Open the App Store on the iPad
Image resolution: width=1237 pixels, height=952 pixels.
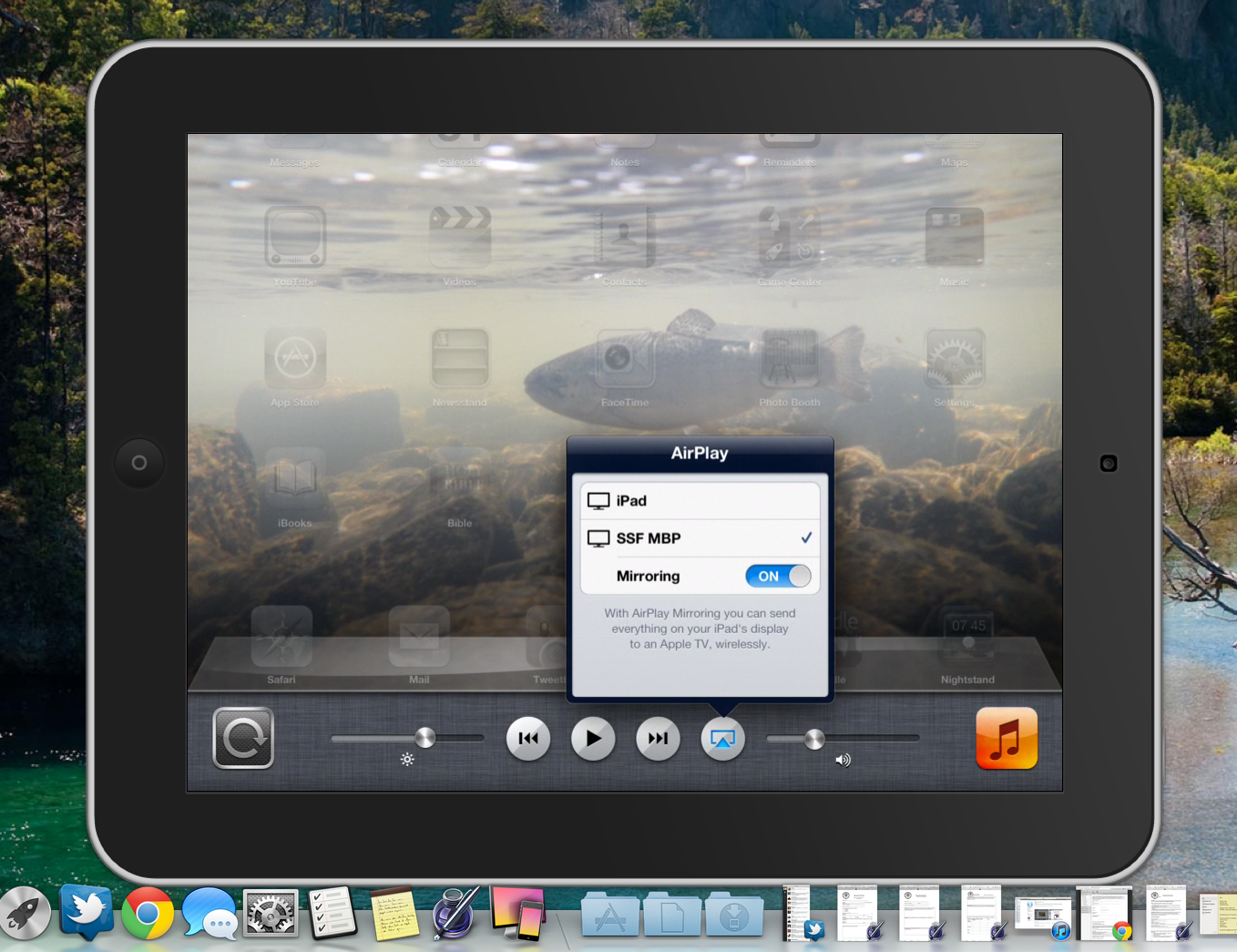pos(295,358)
